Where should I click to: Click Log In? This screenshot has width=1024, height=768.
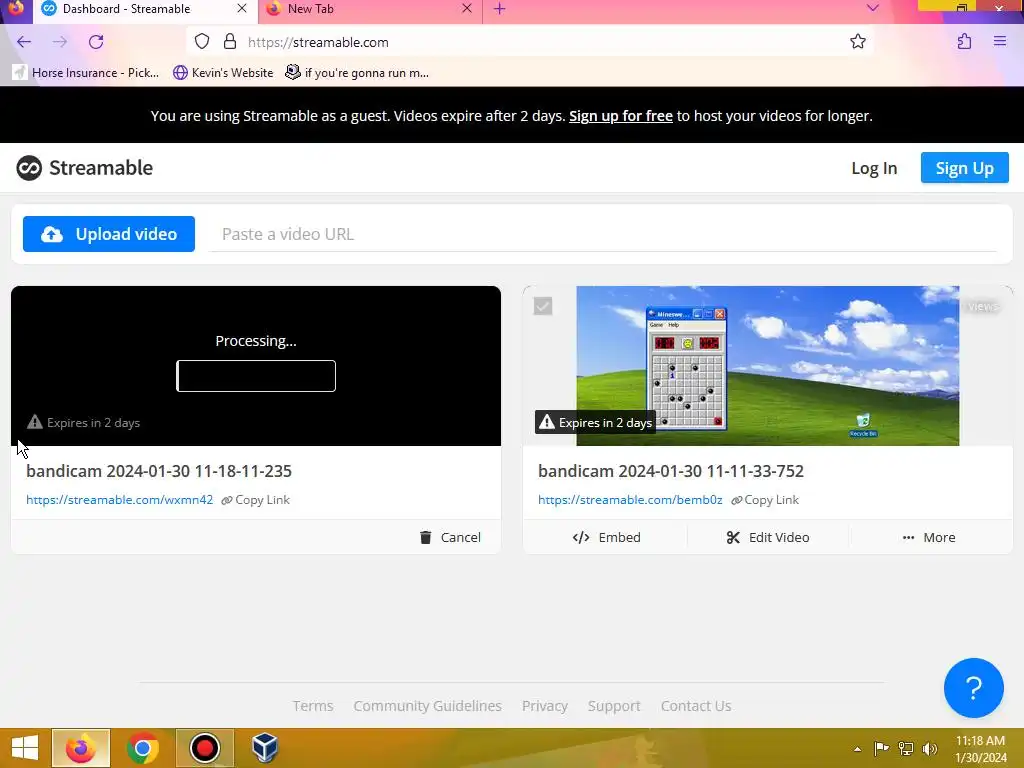pyautogui.click(x=874, y=168)
